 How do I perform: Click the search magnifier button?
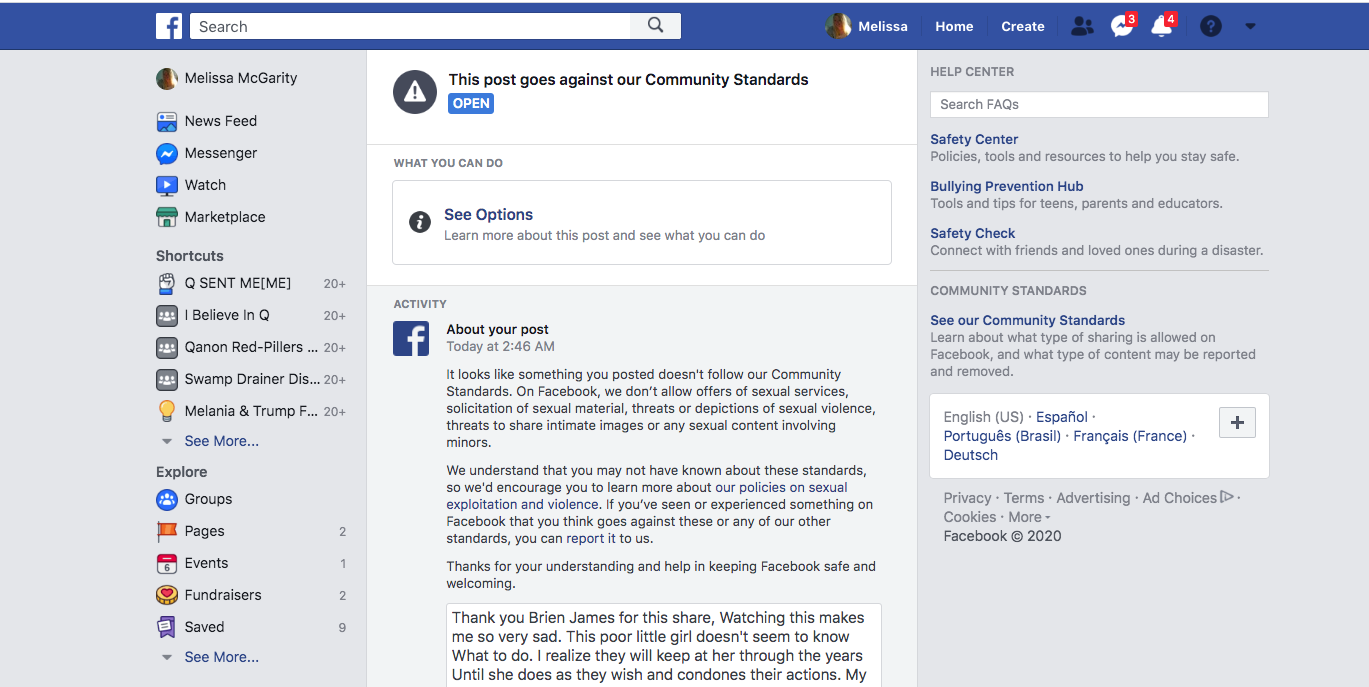point(656,26)
